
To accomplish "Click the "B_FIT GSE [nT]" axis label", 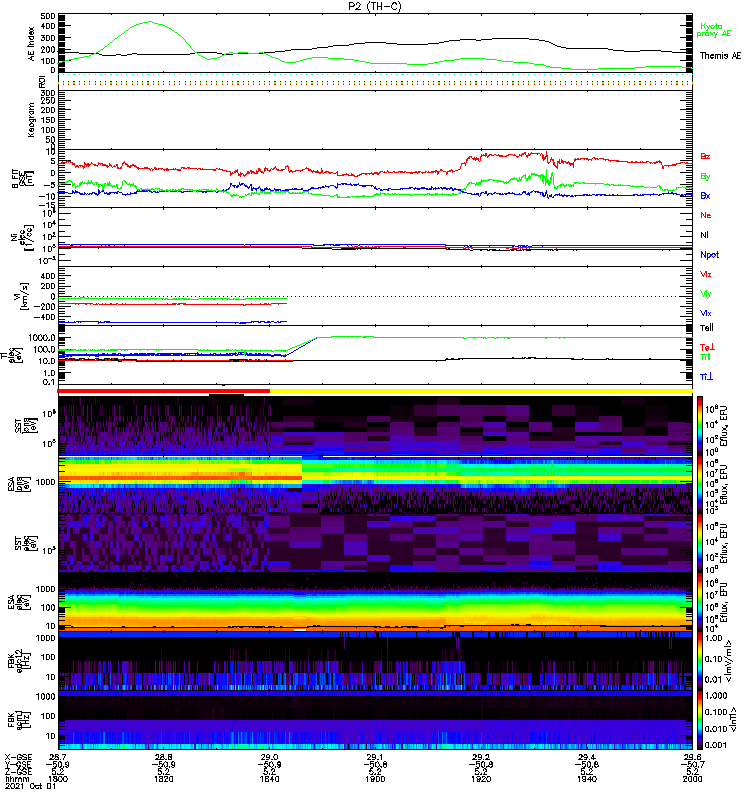I will point(21,179).
